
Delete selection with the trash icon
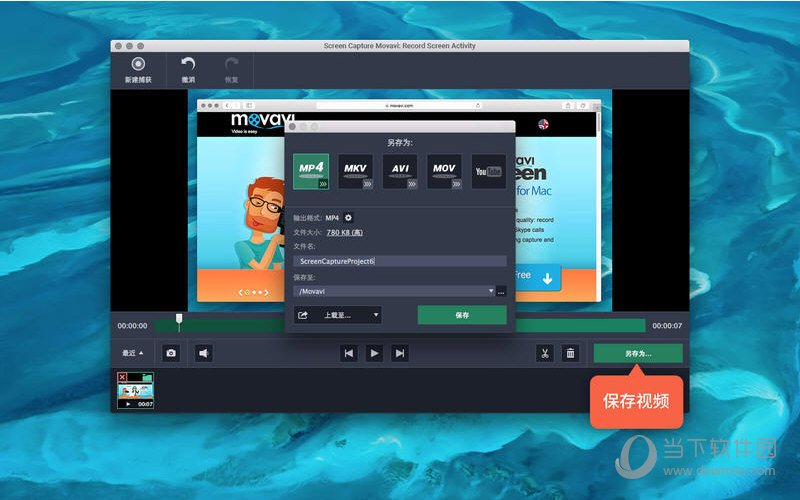tap(570, 353)
